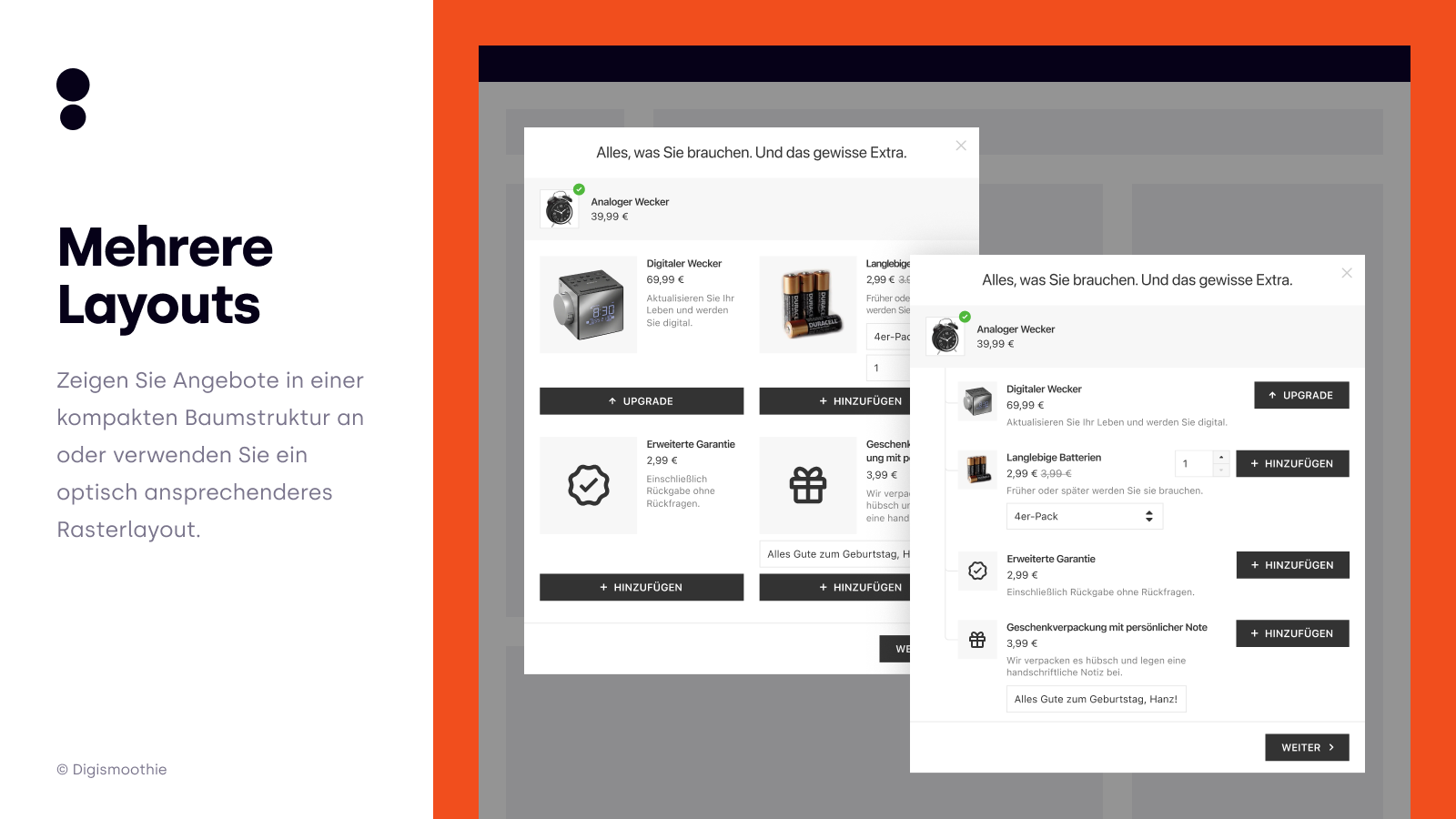
Task: Close the back grid-layout popup
Action: pos(961,146)
